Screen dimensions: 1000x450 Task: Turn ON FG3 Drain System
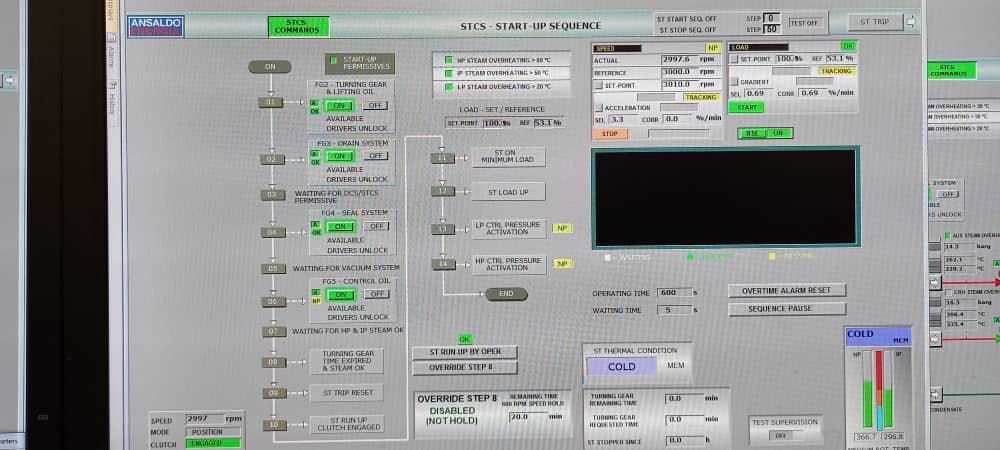(339, 156)
